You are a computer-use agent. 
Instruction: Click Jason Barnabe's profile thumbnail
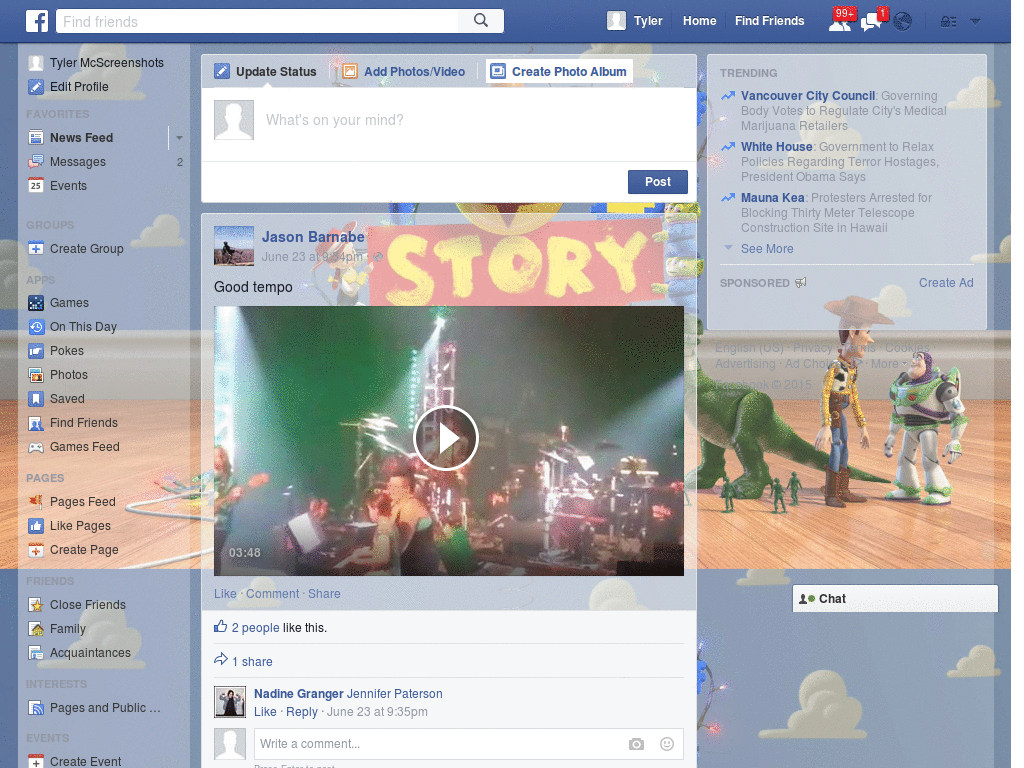pyautogui.click(x=234, y=246)
